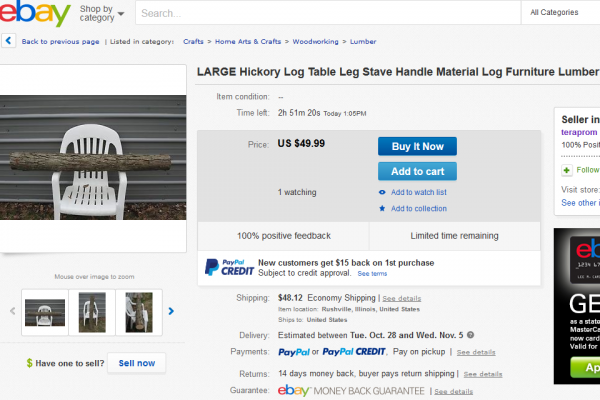Click the back arrow beside 'Back to previous page'
600x400 pixels.
(x=9, y=42)
